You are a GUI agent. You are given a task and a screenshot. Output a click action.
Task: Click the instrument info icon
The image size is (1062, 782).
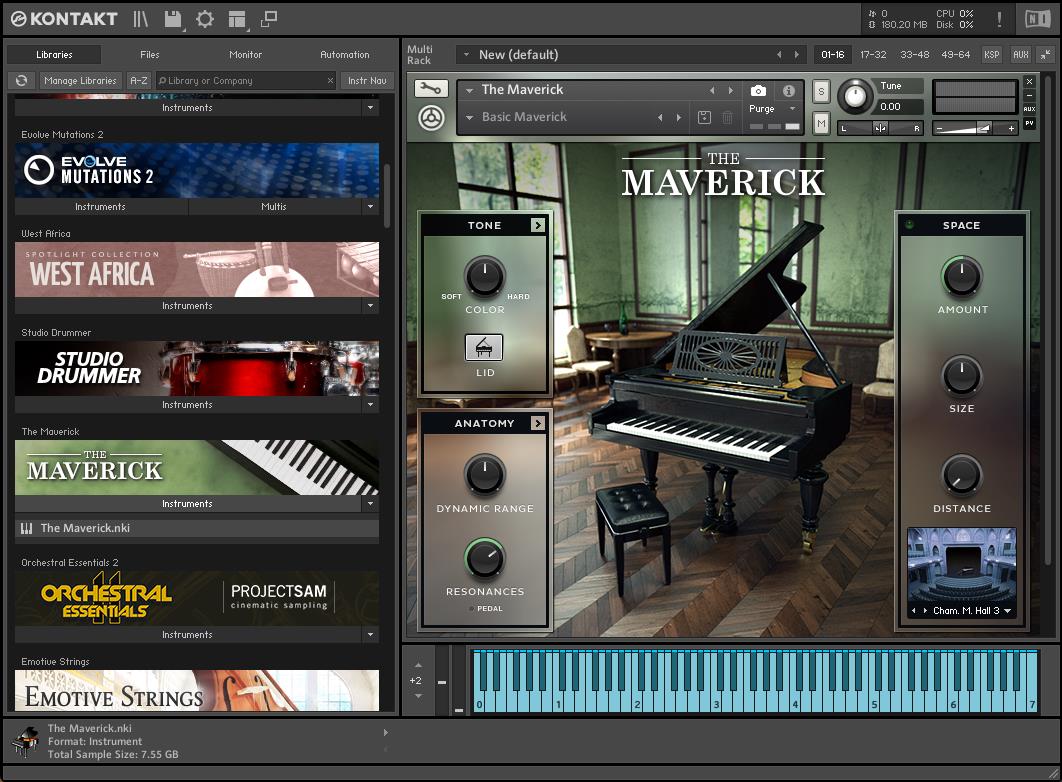tap(788, 91)
